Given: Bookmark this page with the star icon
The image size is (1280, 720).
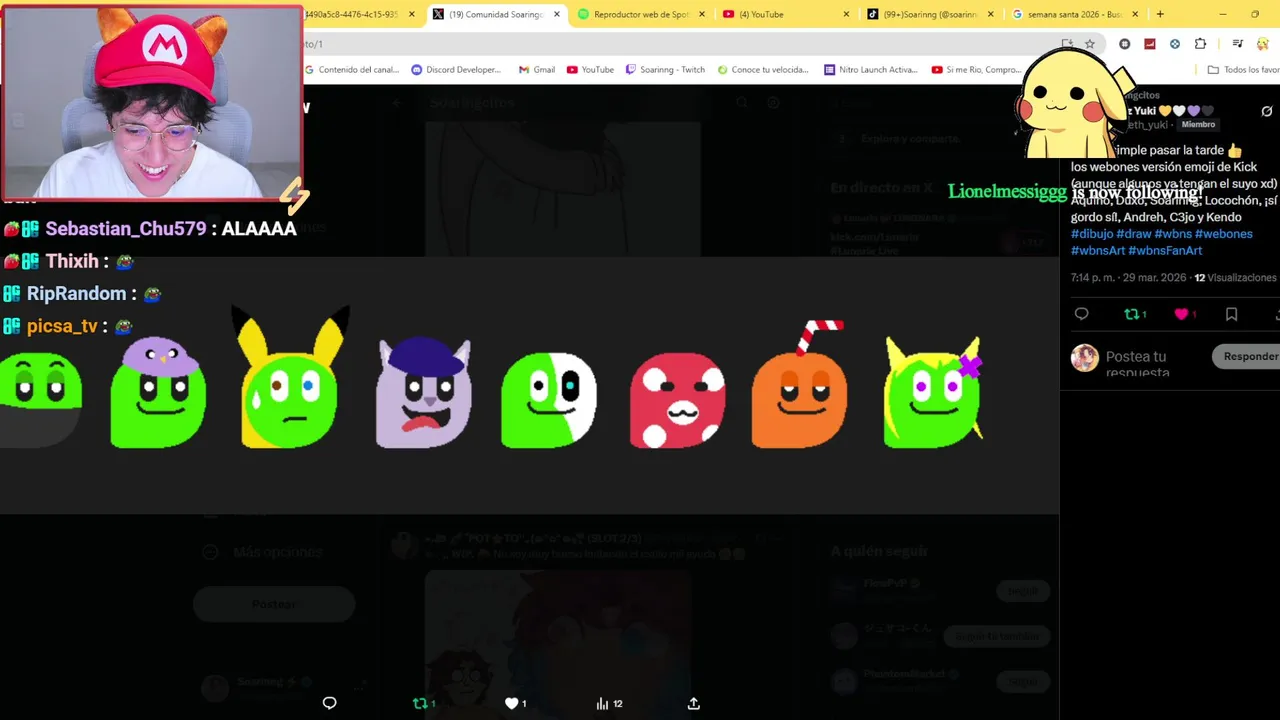Looking at the screenshot, I should 1090,44.
